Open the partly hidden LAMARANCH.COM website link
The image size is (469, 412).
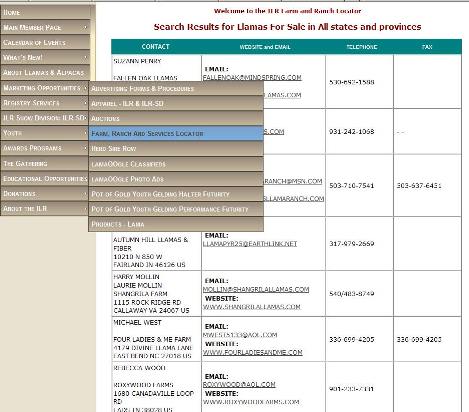pos(294,199)
